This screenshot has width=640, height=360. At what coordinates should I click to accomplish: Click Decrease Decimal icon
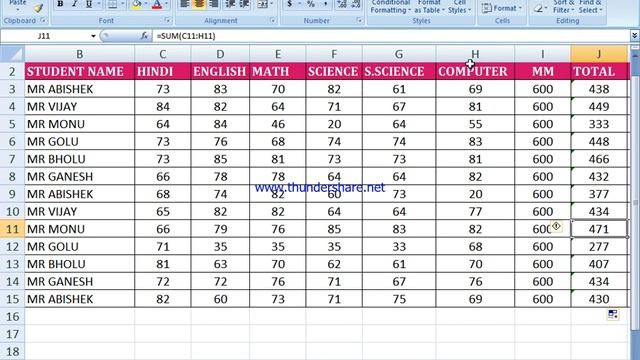tap(356, 4)
